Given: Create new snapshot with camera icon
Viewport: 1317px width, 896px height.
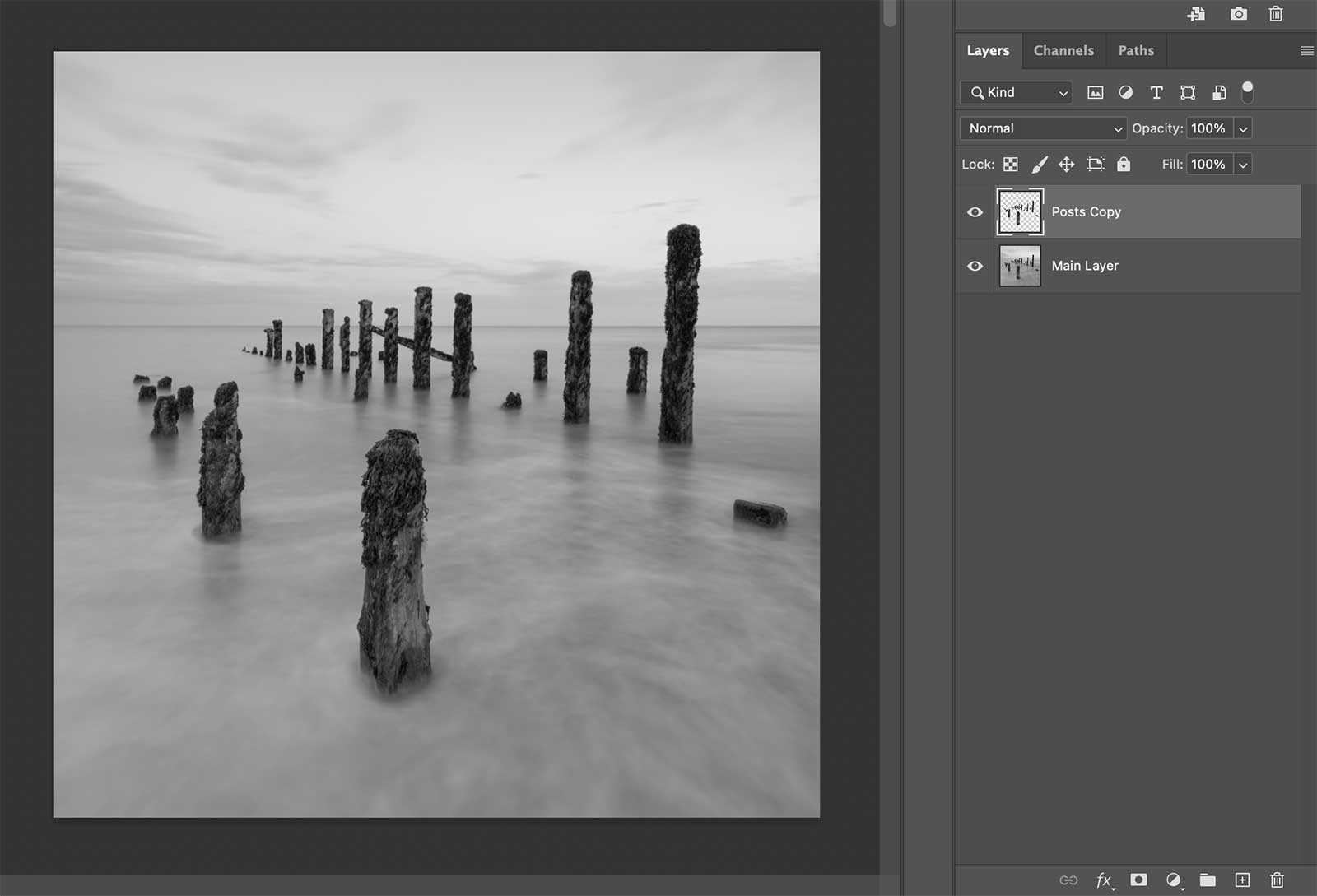Looking at the screenshot, I should tap(1238, 14).
